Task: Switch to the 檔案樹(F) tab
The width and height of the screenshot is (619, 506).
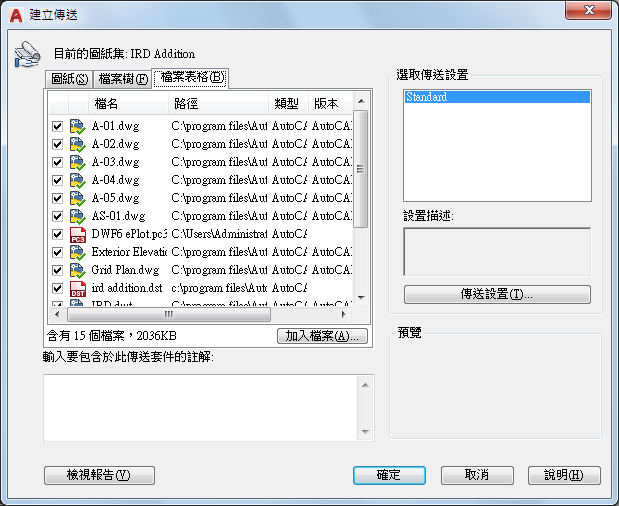Action: (x=123, y=79)
